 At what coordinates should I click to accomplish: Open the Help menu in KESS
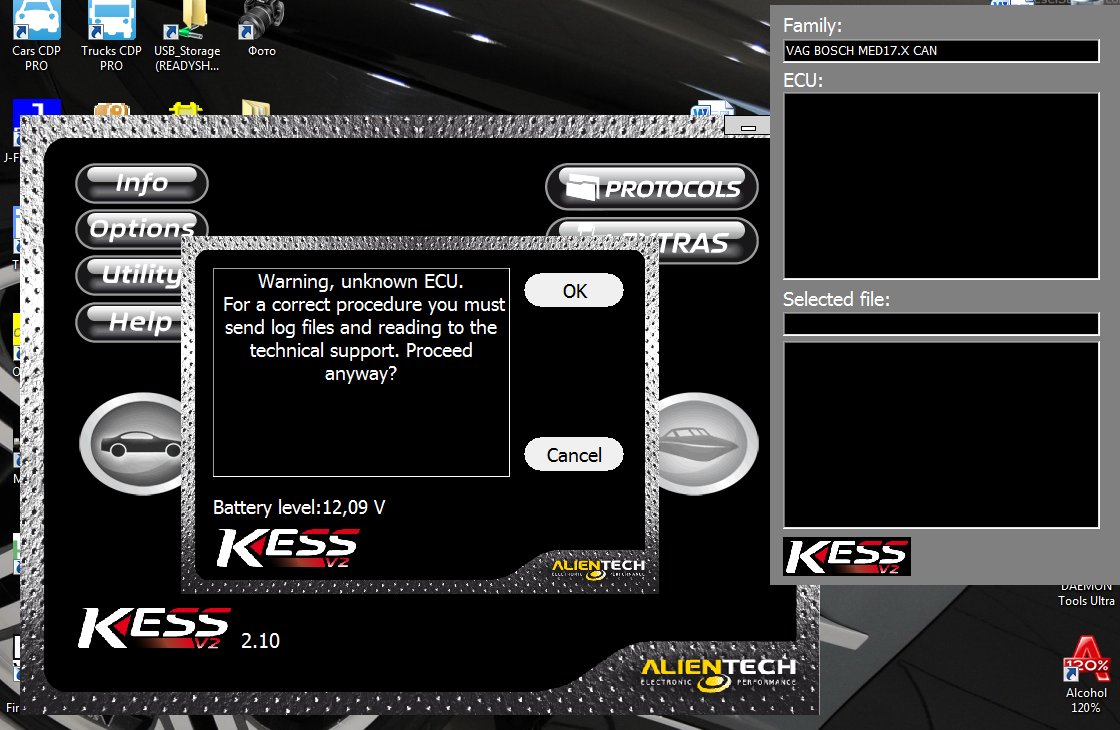point(131,322)
